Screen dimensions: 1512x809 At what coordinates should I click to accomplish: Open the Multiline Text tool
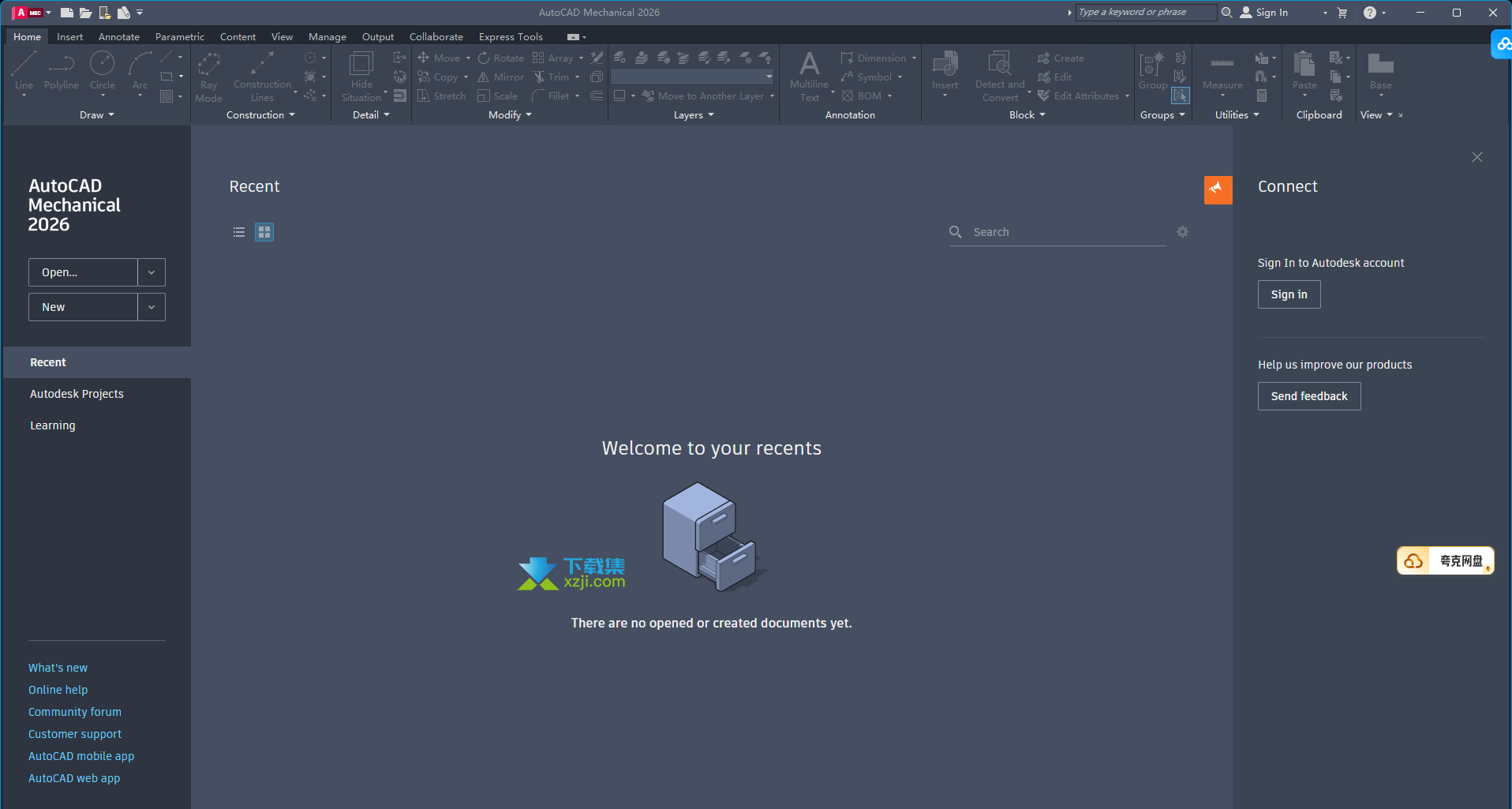pos(809,77)
